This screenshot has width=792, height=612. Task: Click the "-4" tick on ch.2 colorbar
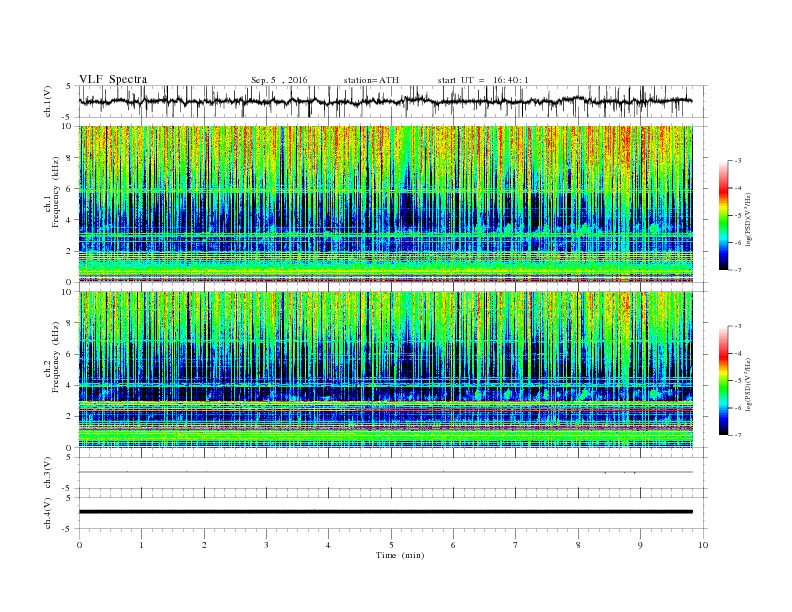click(x=737, y=353)
